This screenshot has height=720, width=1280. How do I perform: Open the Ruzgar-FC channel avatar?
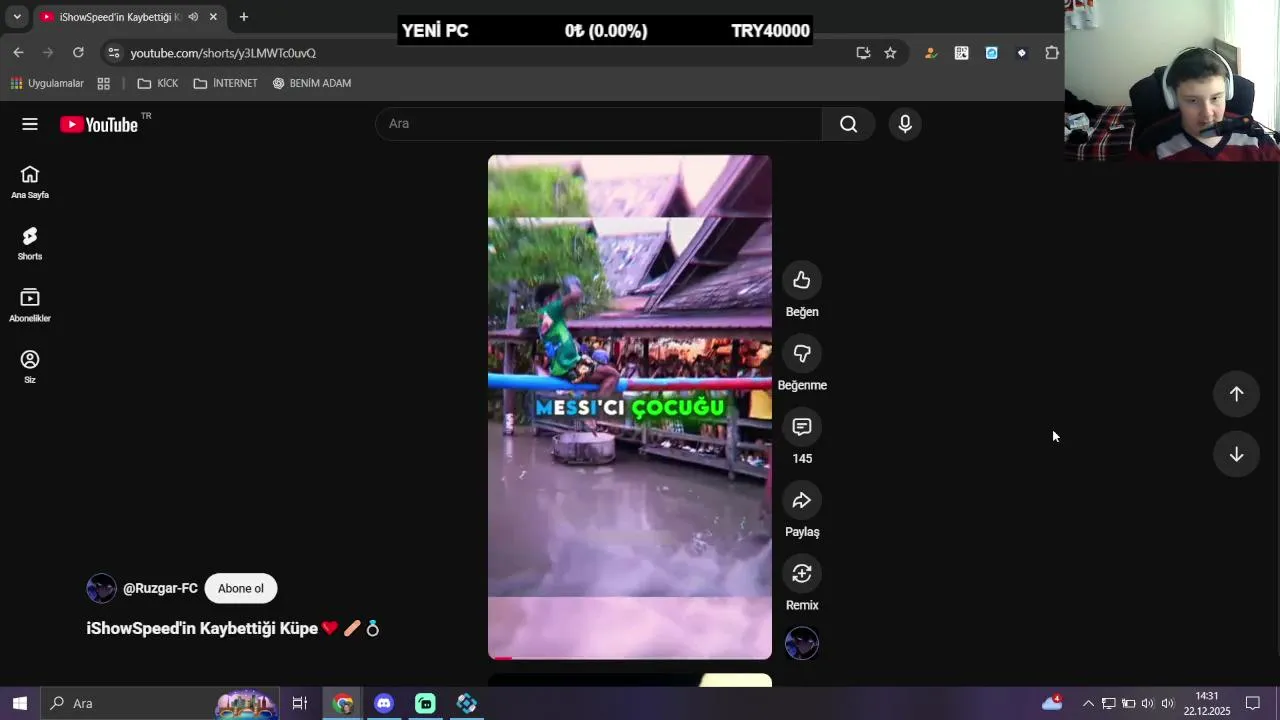(101, 588)
